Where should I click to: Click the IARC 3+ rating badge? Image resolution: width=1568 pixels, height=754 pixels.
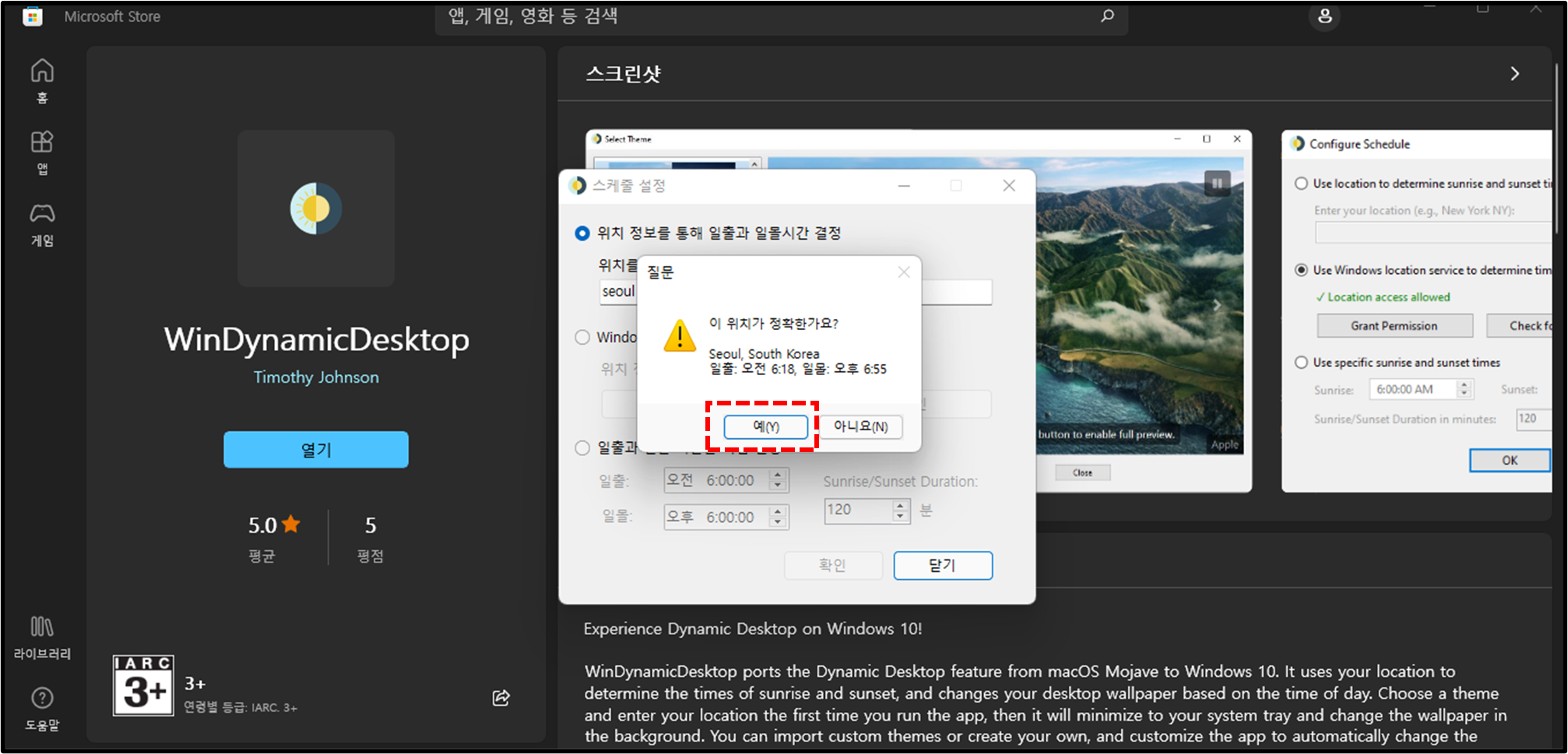143,686
